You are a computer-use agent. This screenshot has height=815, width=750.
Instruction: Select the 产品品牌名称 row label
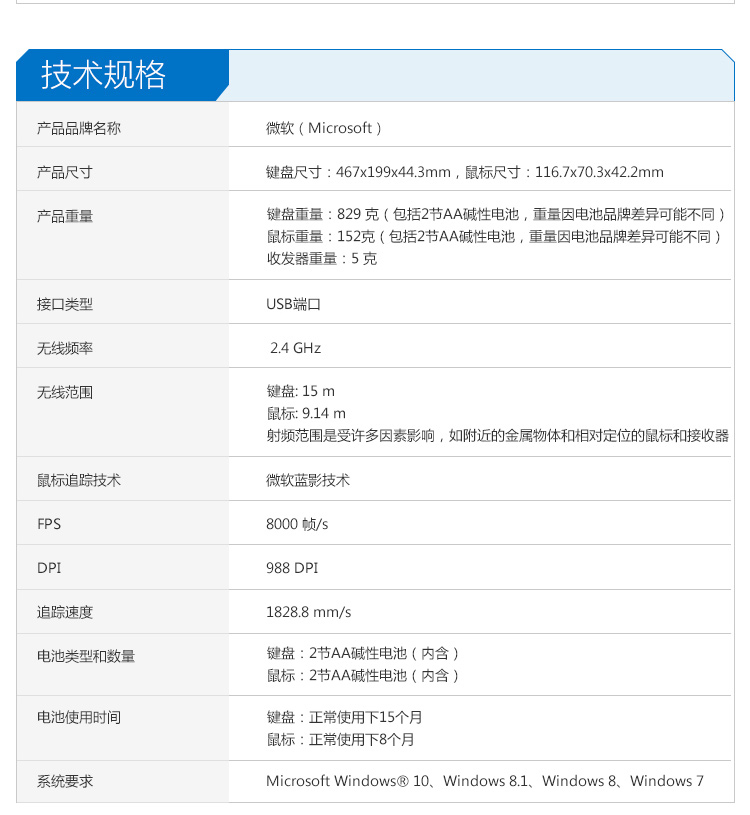(79, 128)
